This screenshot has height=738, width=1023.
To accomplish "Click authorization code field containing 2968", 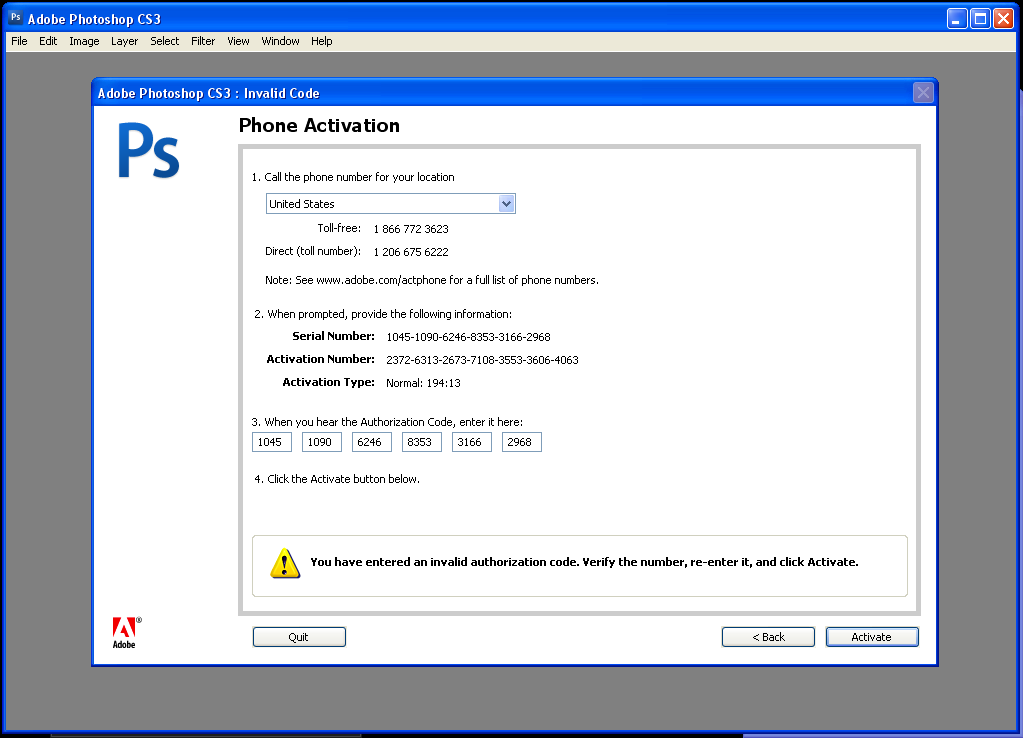I will click(x=521, y=442).
